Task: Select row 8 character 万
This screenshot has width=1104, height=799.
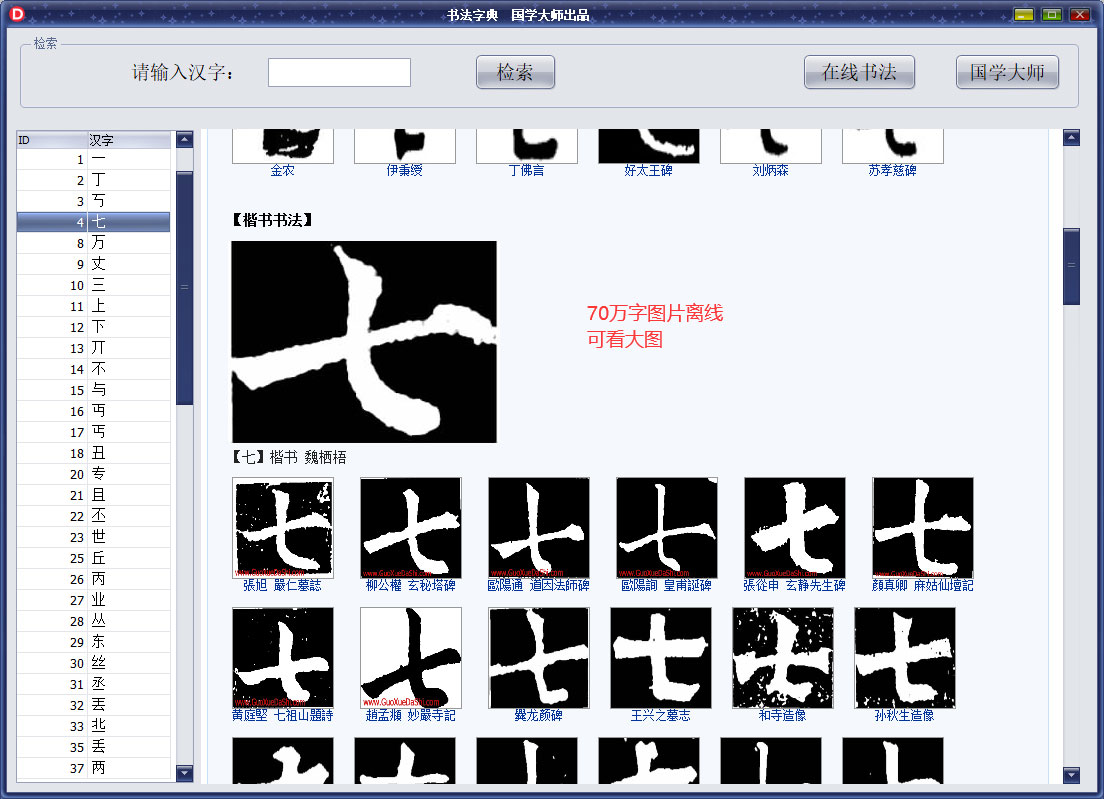Action: (x=94, y=244)
